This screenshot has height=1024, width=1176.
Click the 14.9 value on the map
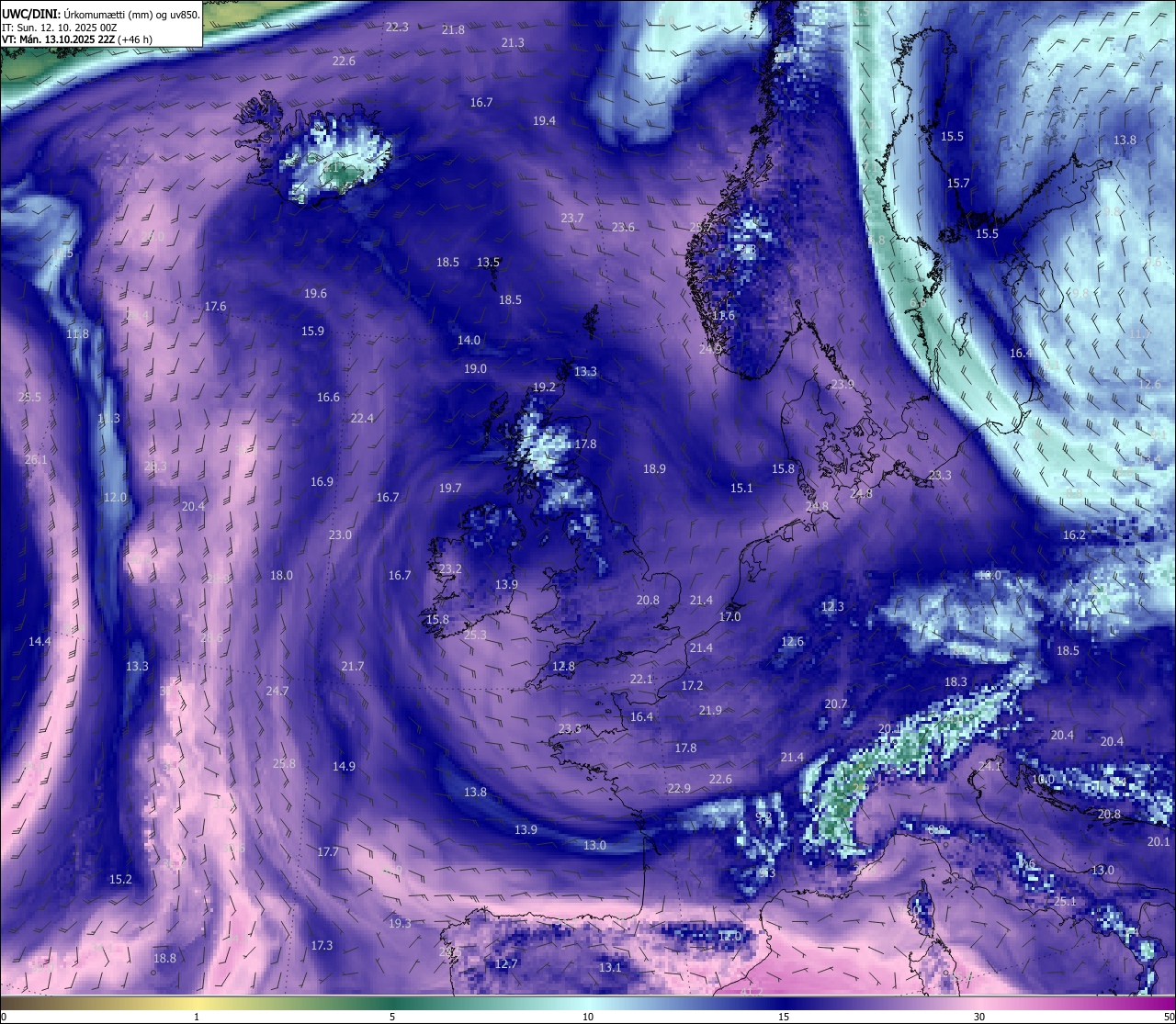pos(344,767)
